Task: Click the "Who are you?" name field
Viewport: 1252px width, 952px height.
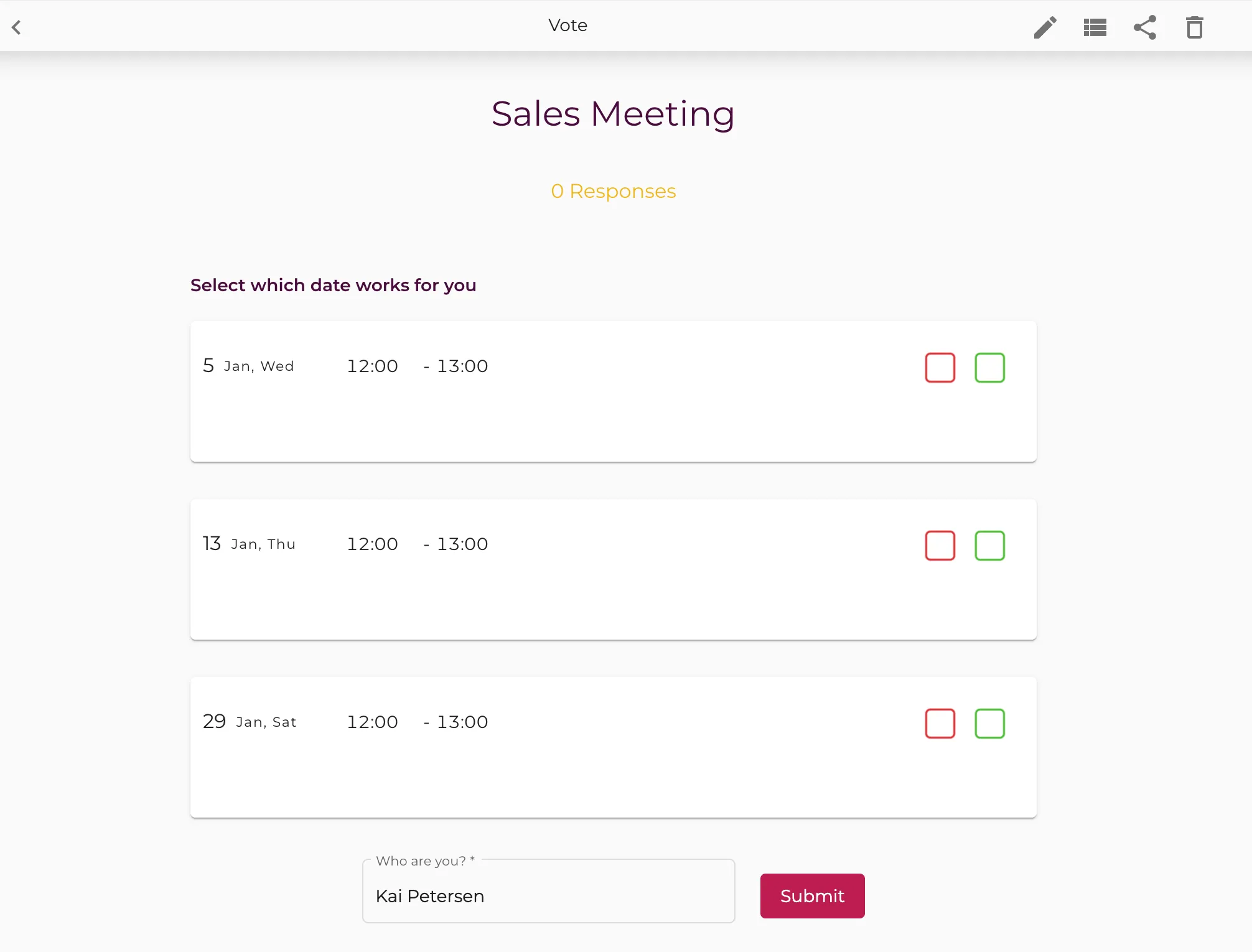Action: pyautogui.click(x=548, y=896)
